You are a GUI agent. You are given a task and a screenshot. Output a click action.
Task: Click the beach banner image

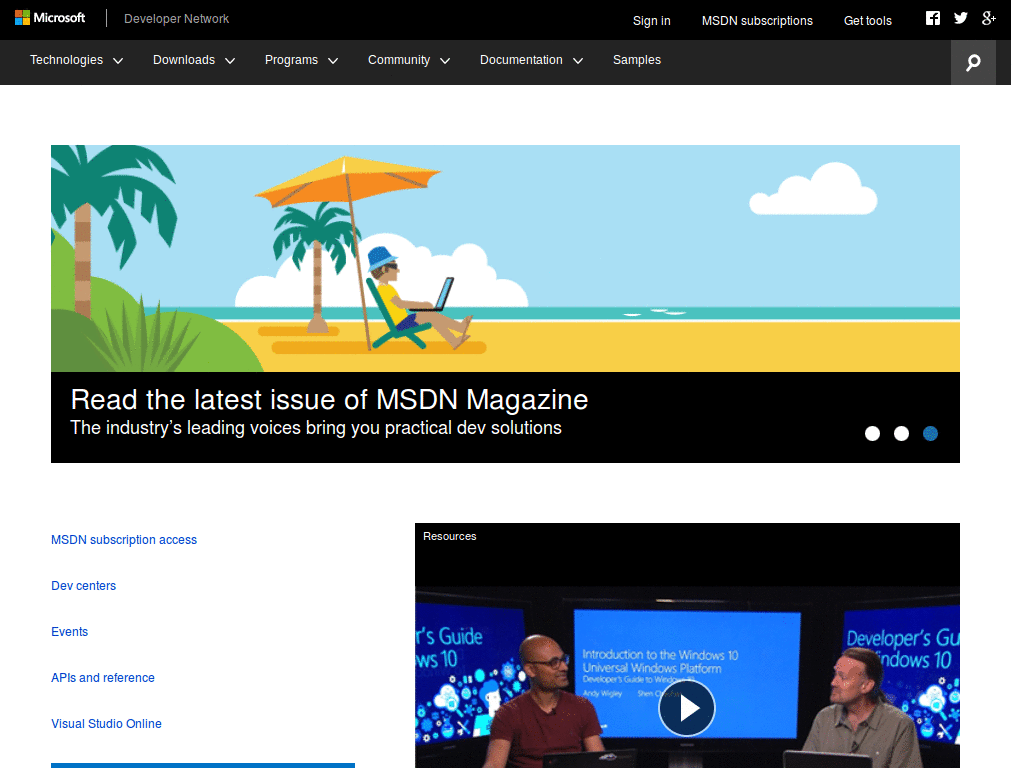(505, 259)
